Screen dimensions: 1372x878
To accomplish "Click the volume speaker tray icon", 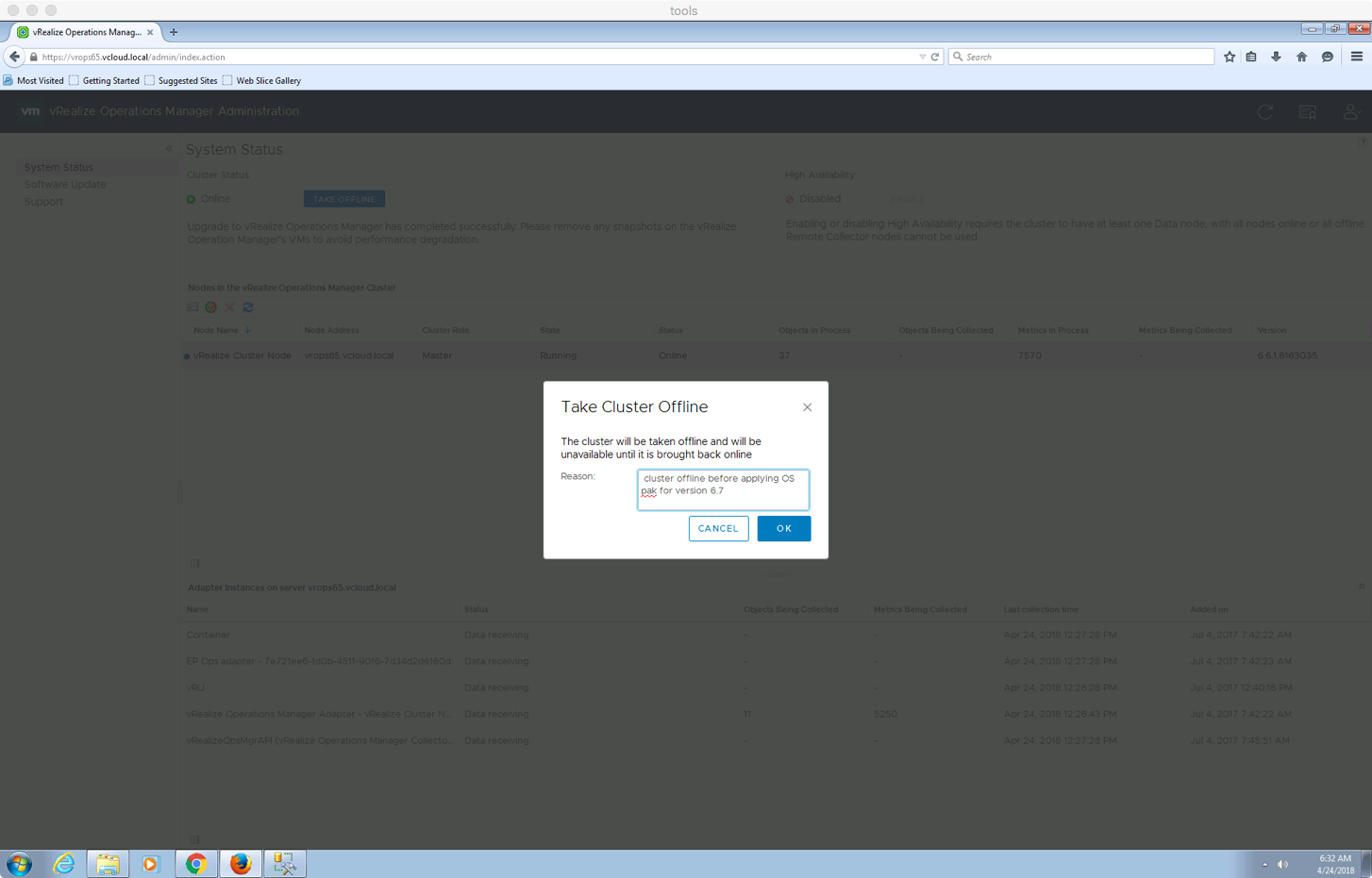I will pyautogui.click(x=1282, y=864).
